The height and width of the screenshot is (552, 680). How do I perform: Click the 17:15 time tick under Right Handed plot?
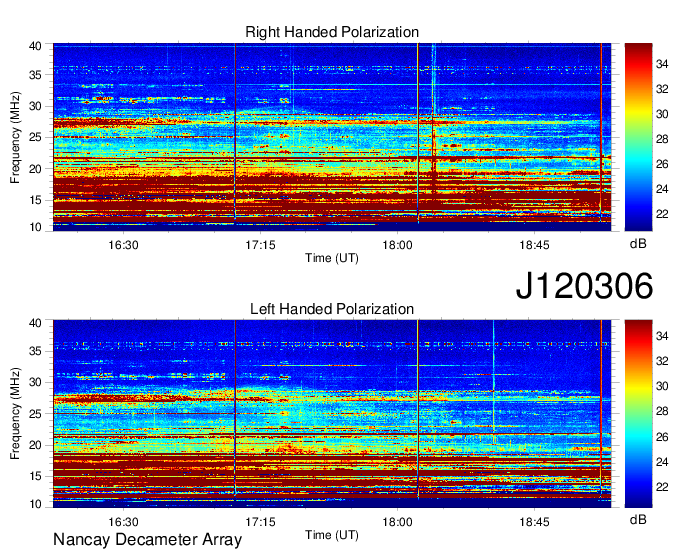tap(260, 245)
